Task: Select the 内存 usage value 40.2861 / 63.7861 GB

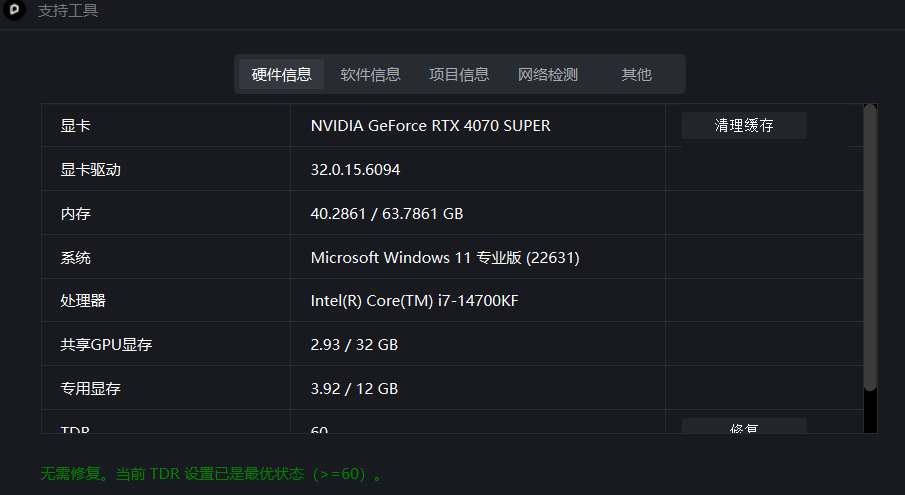Action: [386, 214]
